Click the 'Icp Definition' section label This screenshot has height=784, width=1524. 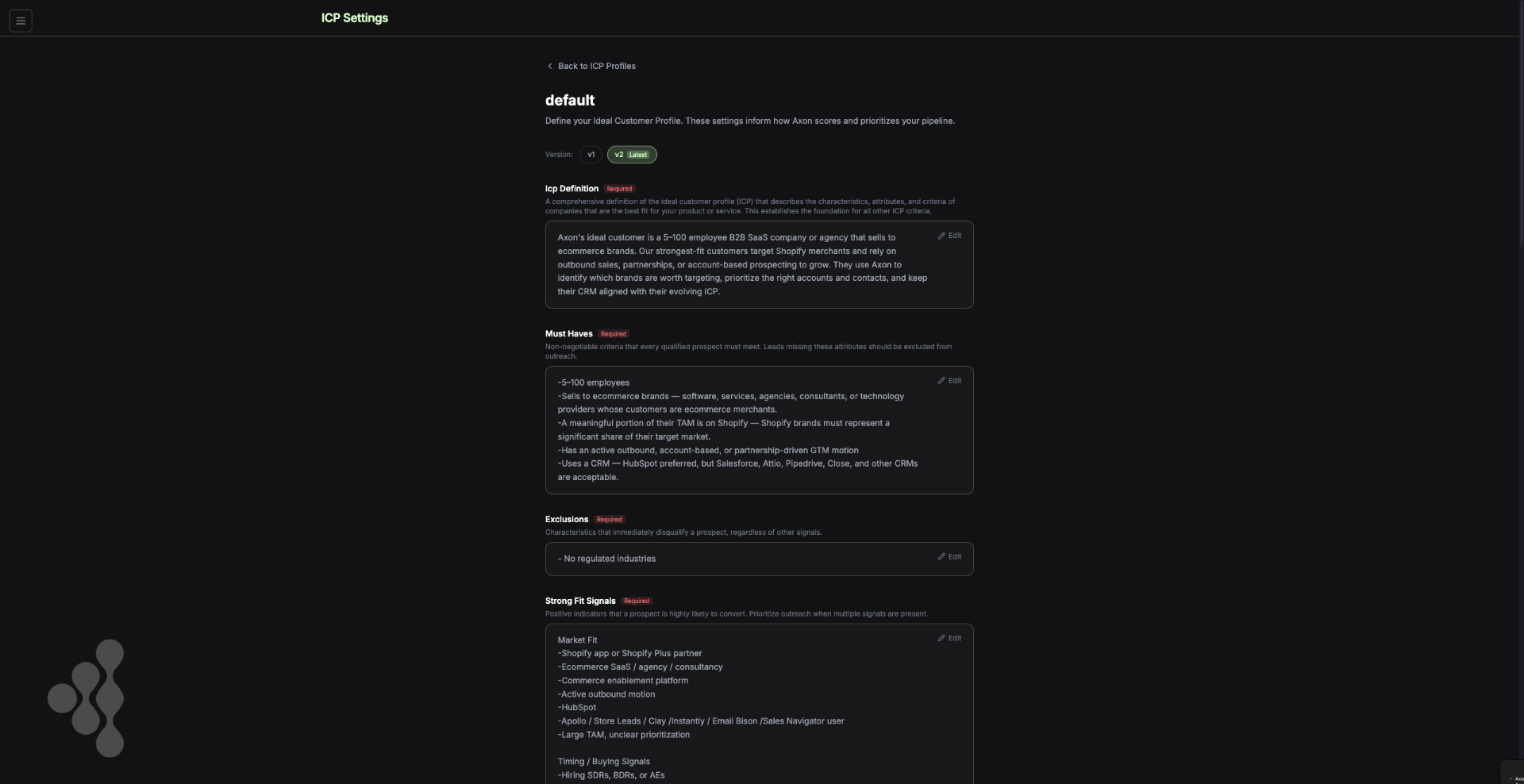pyautogui.click(x=571, y=189)
